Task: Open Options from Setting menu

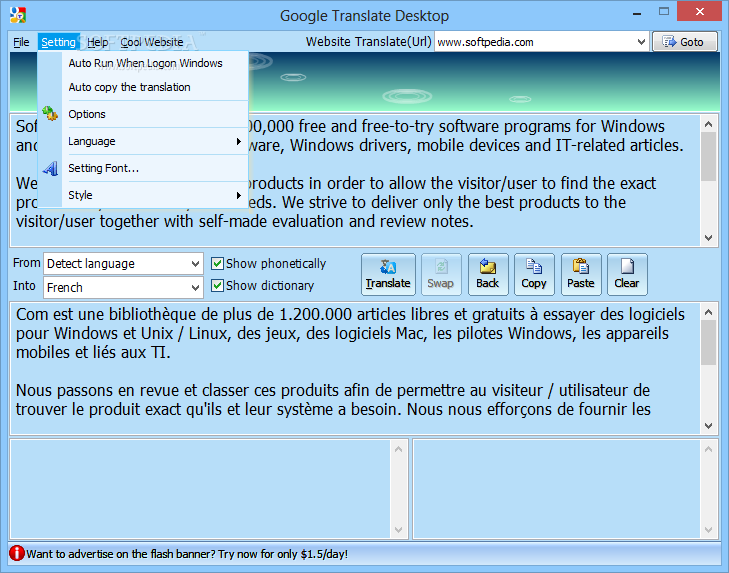Action: click(156, 114)
